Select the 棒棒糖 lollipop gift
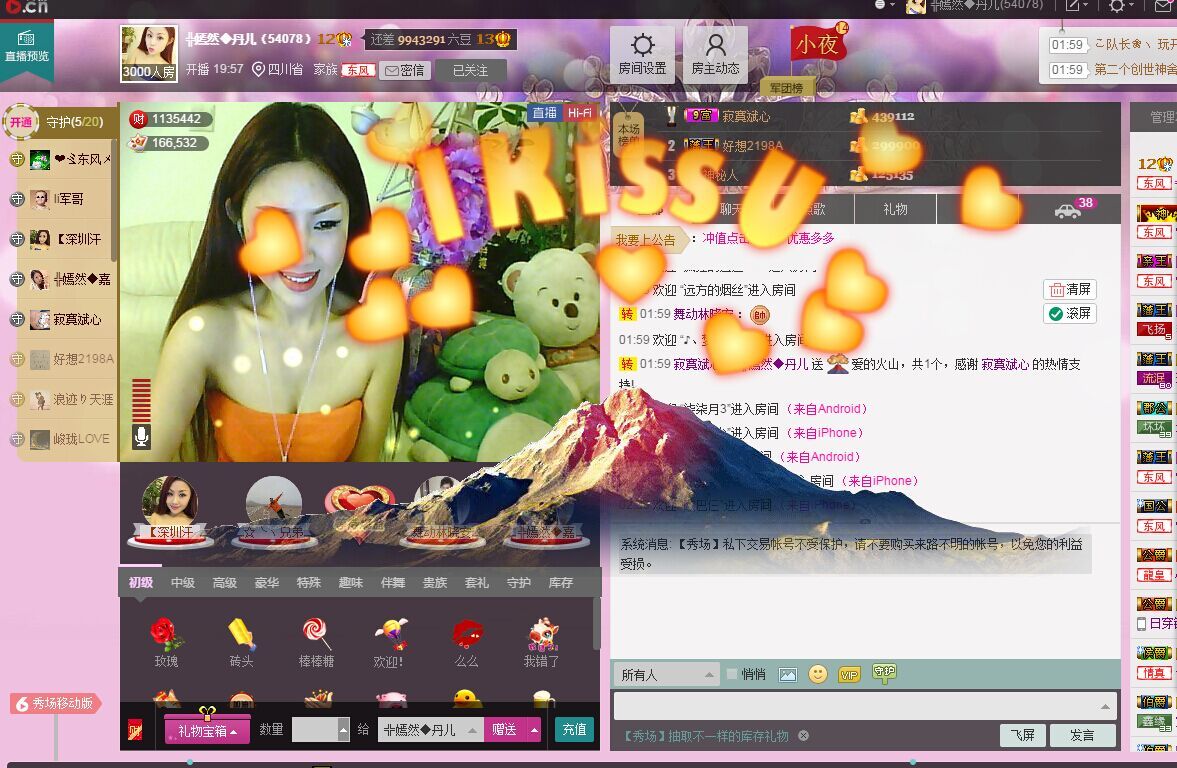 316,643
